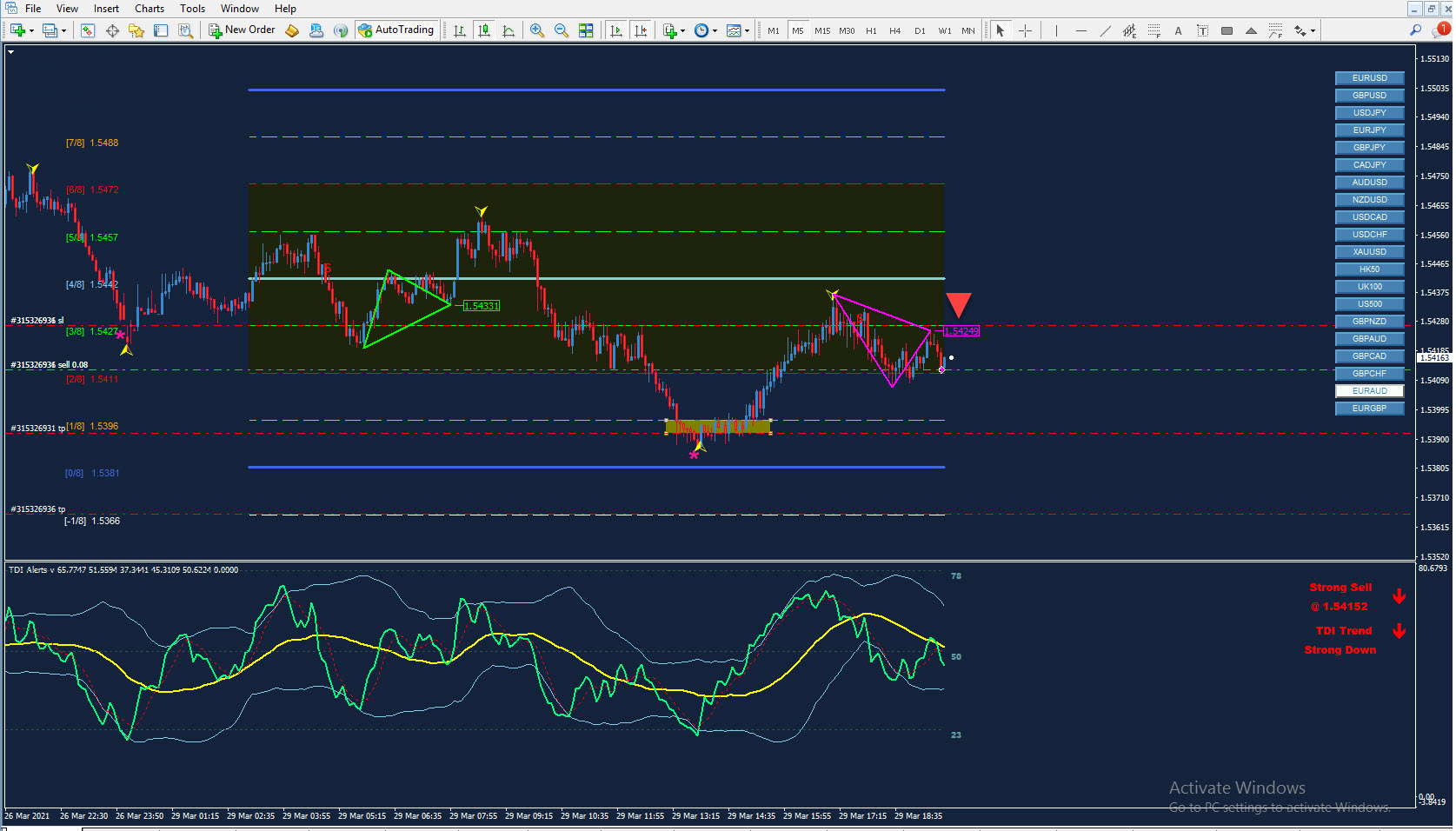Select the H1 timeframe
The image size is (1456, 831).
[871, 30]
